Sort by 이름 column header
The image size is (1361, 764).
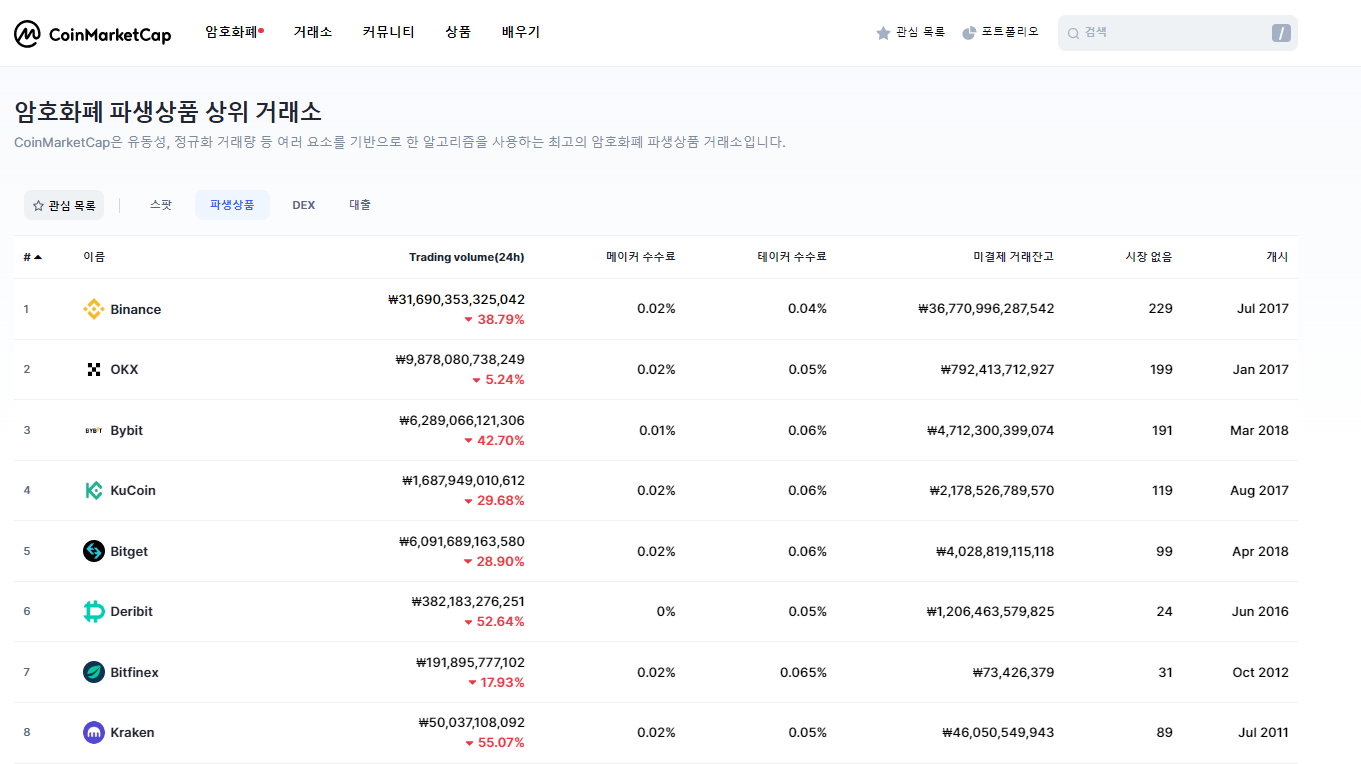[x=94, y=257]
